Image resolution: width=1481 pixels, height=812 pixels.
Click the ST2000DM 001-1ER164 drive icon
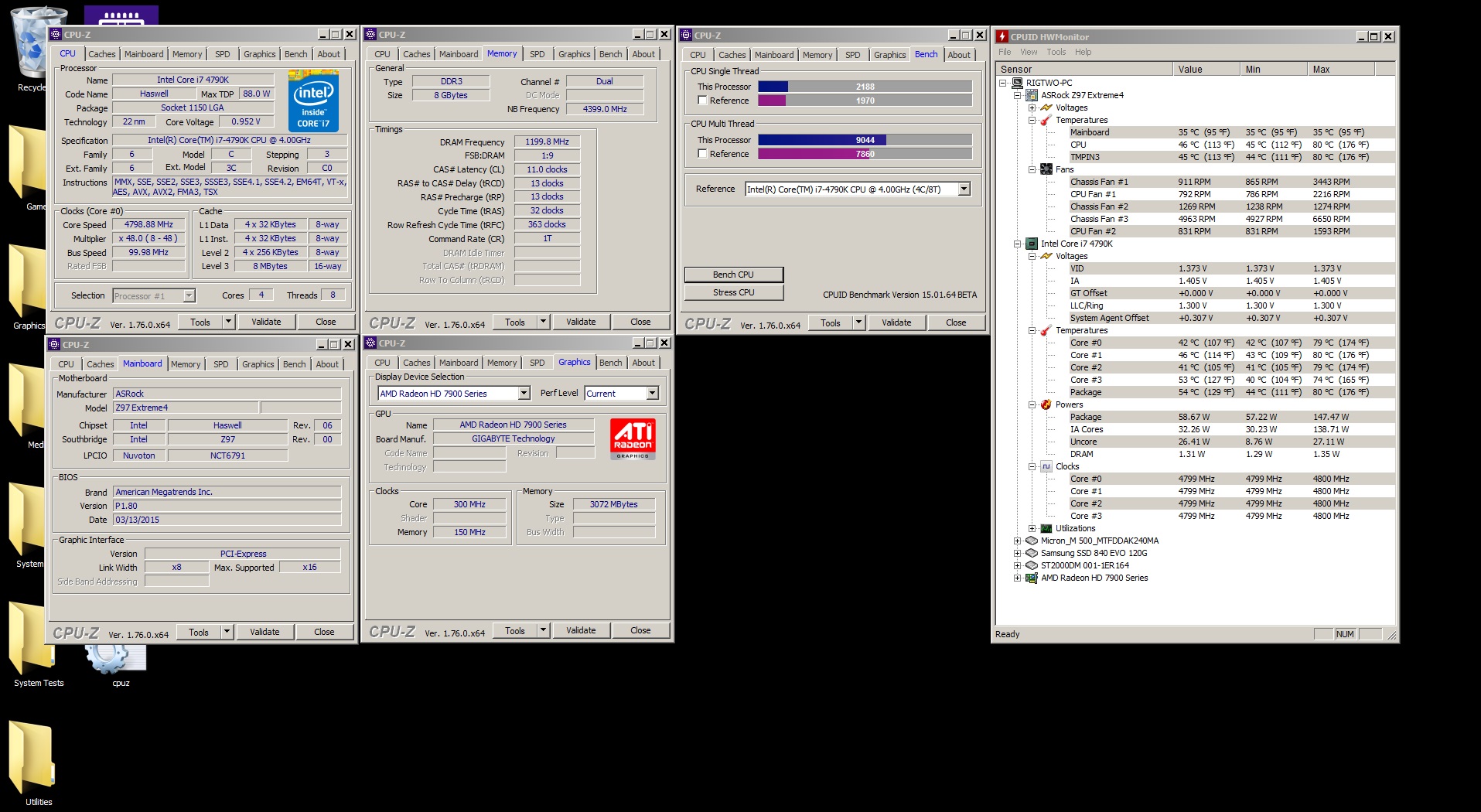click(1032, 565)
